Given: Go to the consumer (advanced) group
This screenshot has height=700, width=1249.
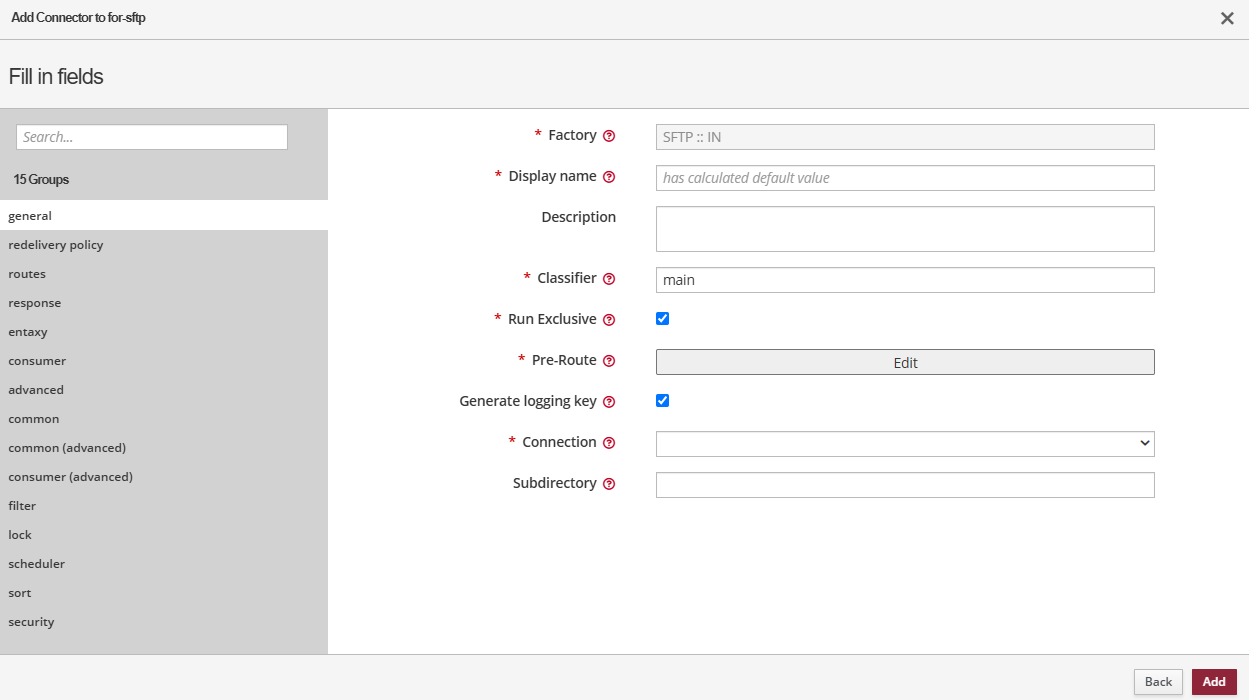Looking at the screenshot, I should (x=70, y=477).
